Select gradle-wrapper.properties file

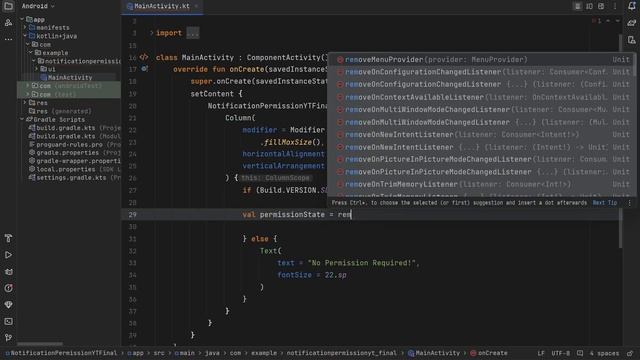[x=74, y=161]
